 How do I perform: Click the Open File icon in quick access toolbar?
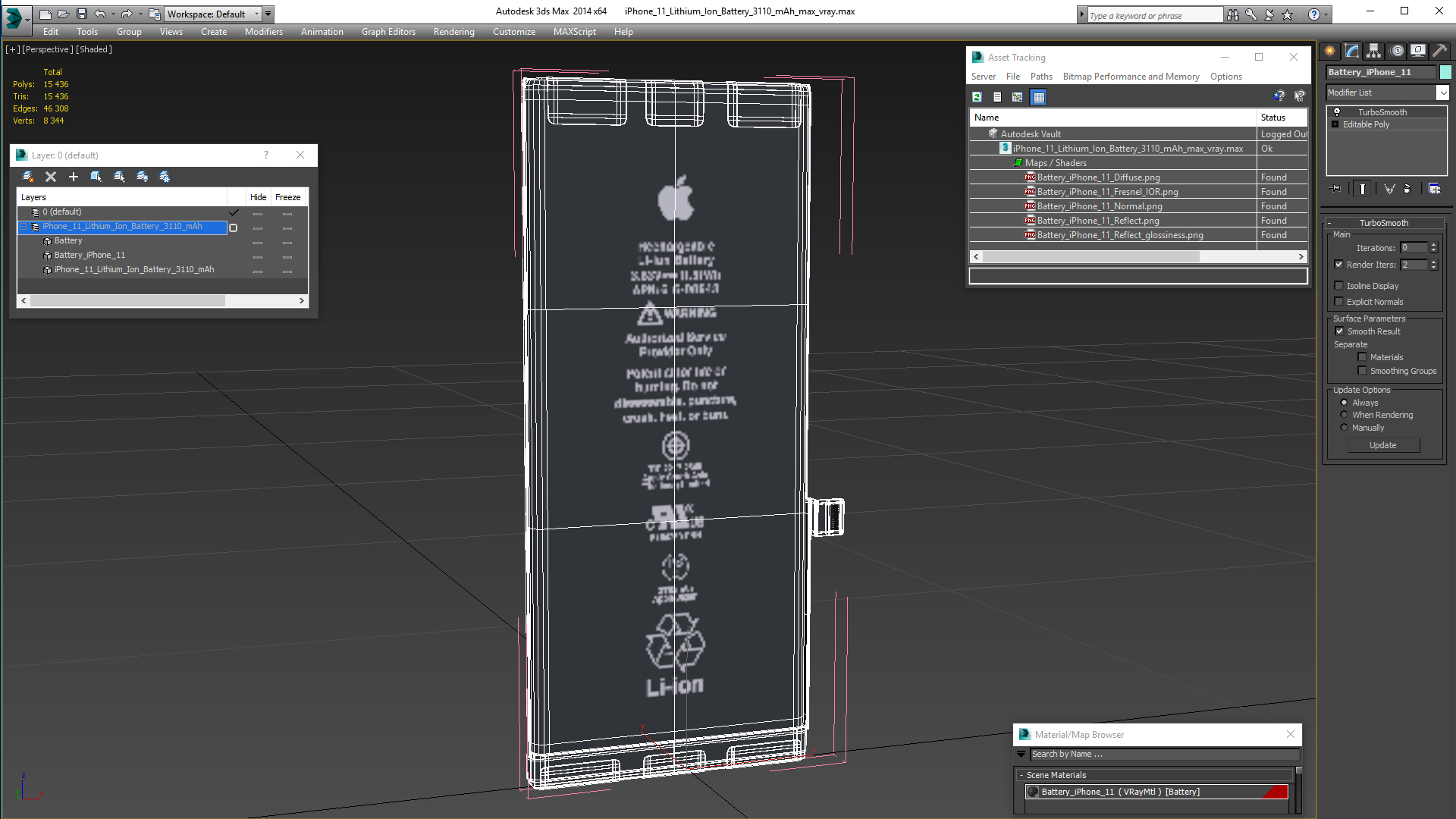click(x=64, y=14)
